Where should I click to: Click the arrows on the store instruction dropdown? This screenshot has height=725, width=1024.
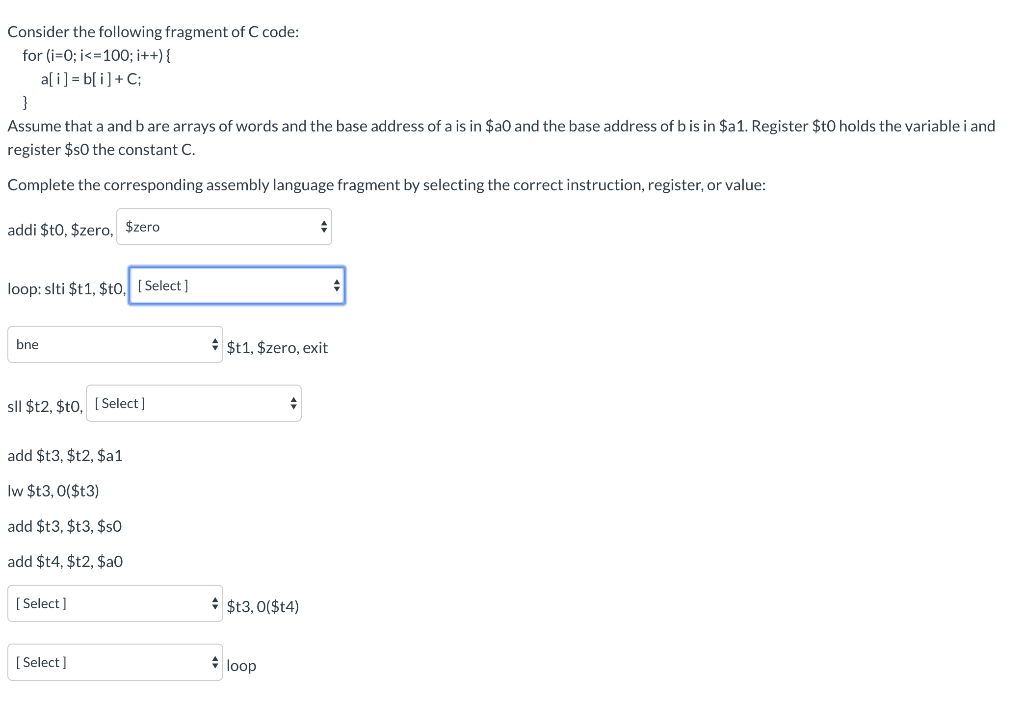pyautogui.click(x=214, y=602)
